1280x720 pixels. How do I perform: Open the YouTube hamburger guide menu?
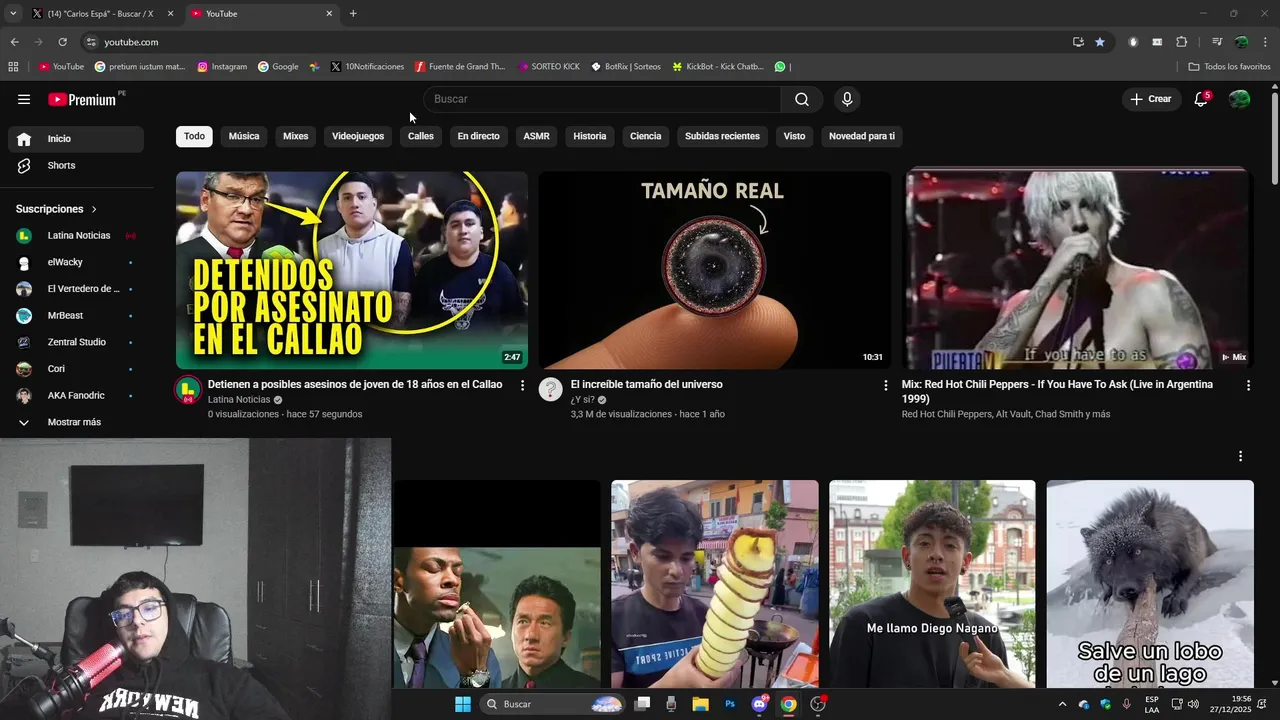(x=24, y=99)
